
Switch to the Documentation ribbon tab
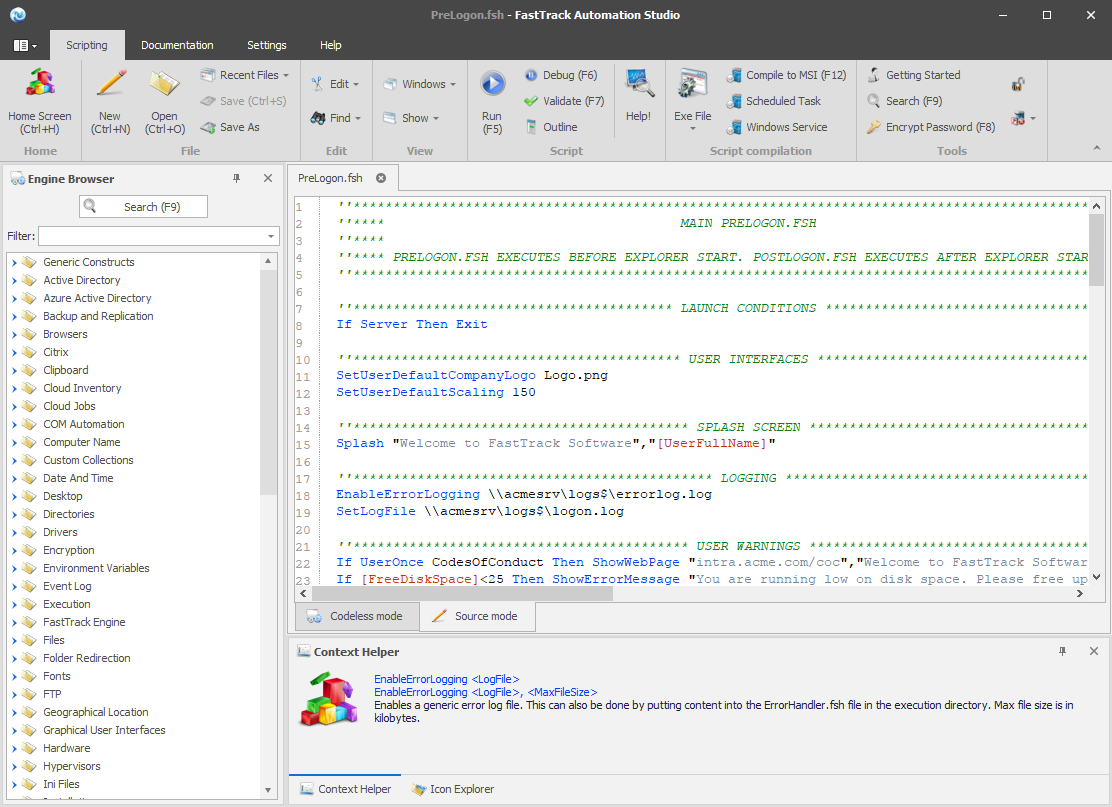pos(177,45)
